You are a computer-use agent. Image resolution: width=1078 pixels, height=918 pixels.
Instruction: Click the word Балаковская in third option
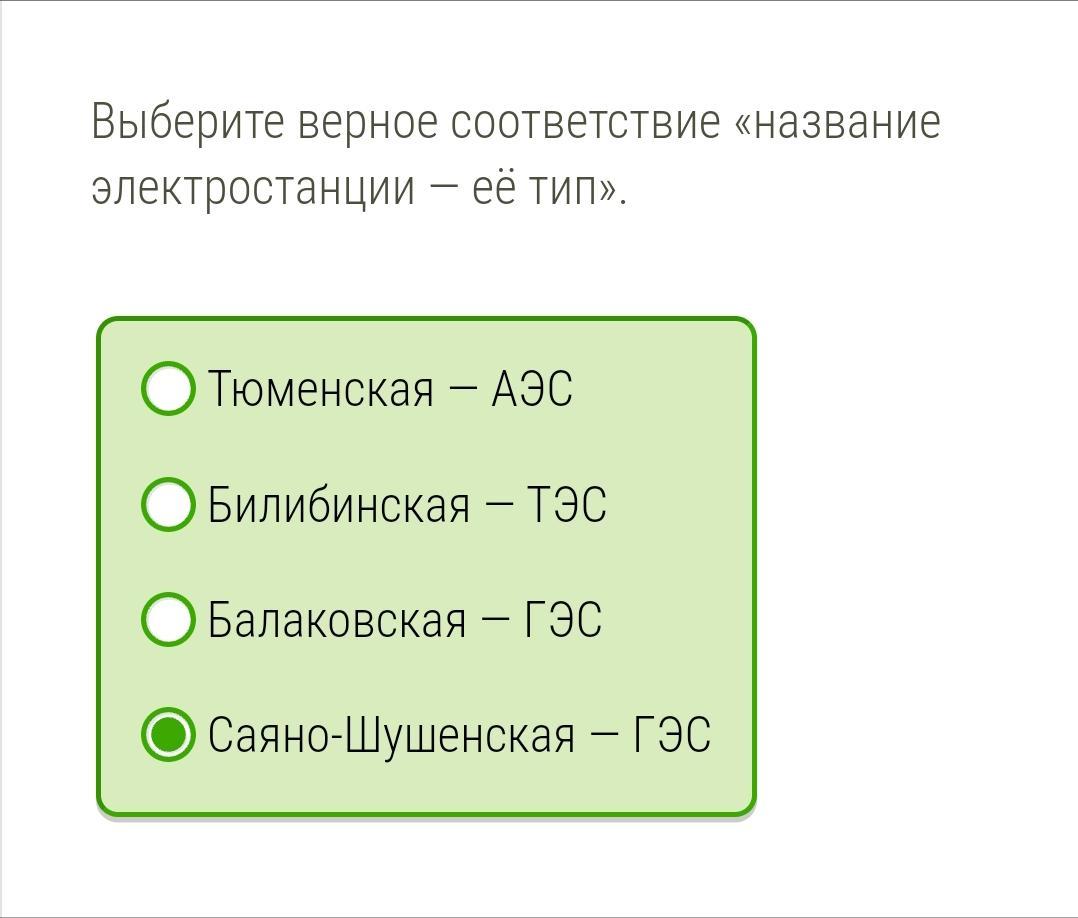coord(337,620)
